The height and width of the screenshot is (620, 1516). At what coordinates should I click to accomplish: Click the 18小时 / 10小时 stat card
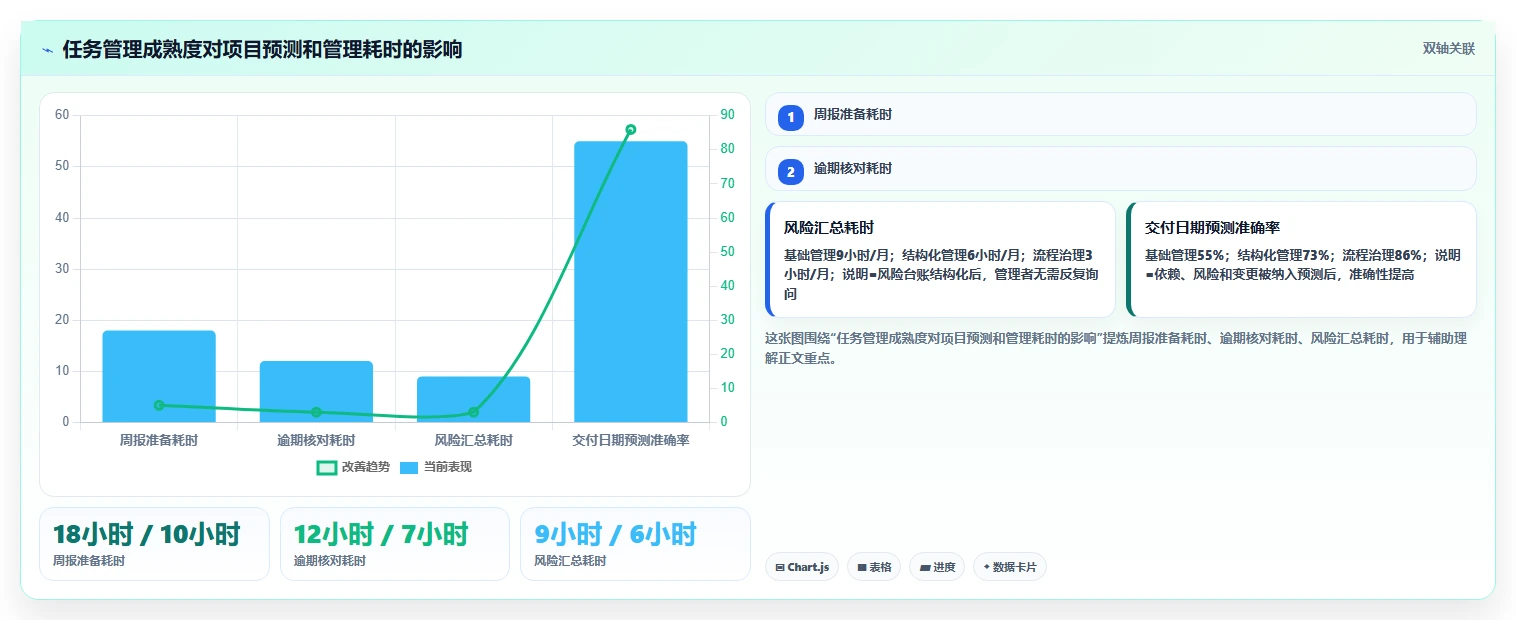point(154,544)
